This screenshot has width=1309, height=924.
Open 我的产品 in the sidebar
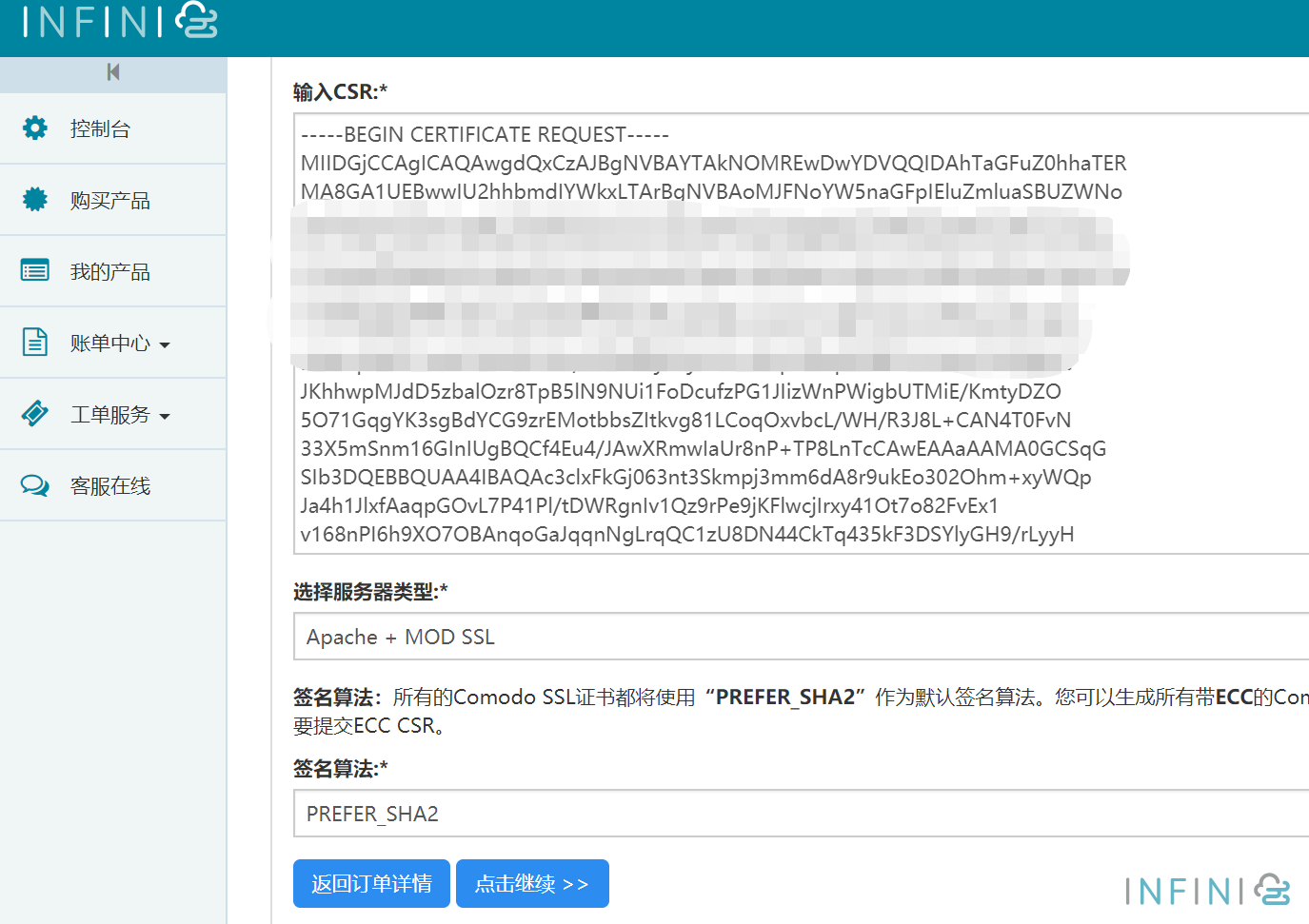point(110,272)
